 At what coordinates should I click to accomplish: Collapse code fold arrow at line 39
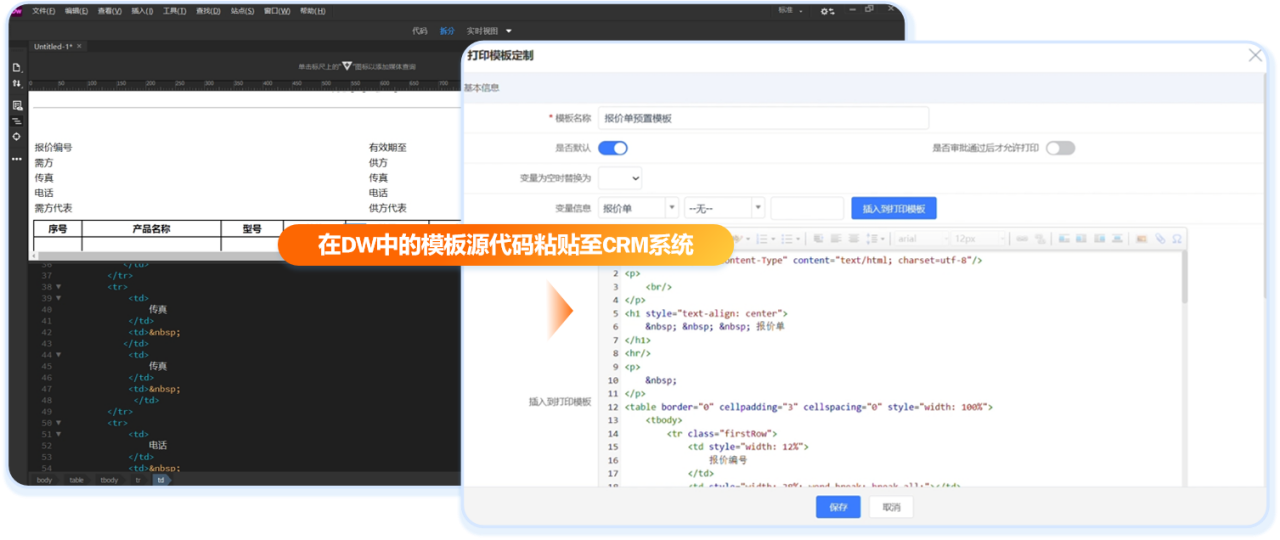coord(58,298)
